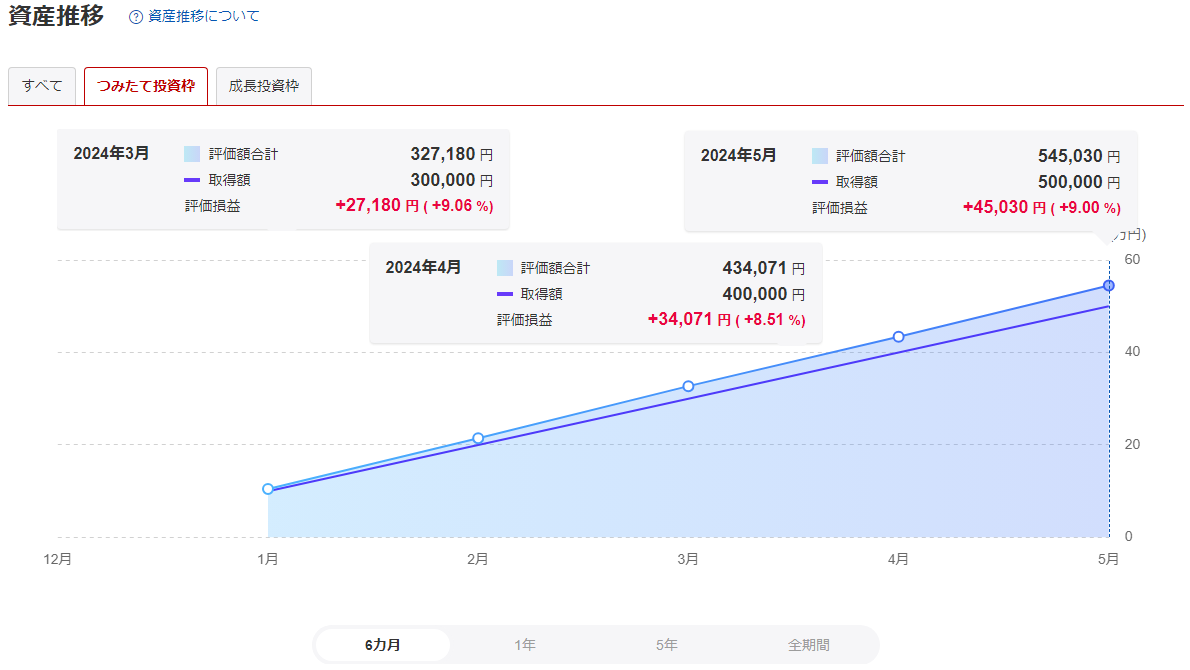Click 取得額 purple line icon in 2024年4月 tooltip
This screenshot has width=1190, height=670.
(504, 294)
